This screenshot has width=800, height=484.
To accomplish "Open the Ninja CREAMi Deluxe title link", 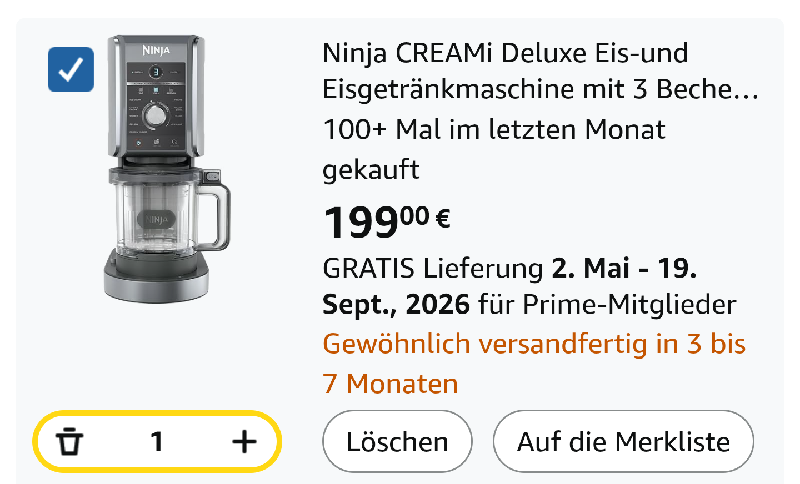I will 505,52.
